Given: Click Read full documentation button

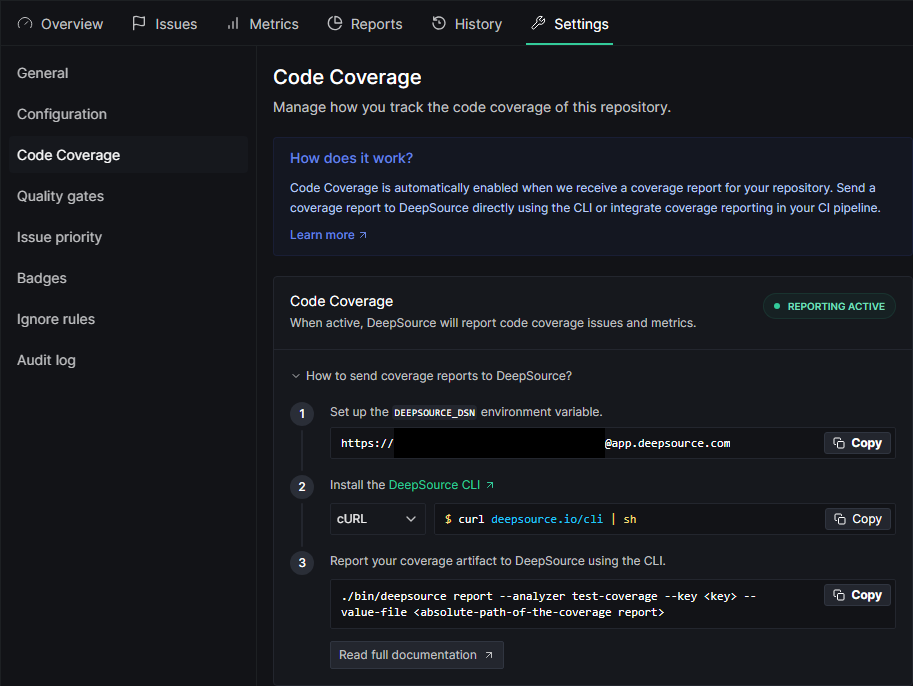Looking at the screenshot, I should tap(416, 655).
